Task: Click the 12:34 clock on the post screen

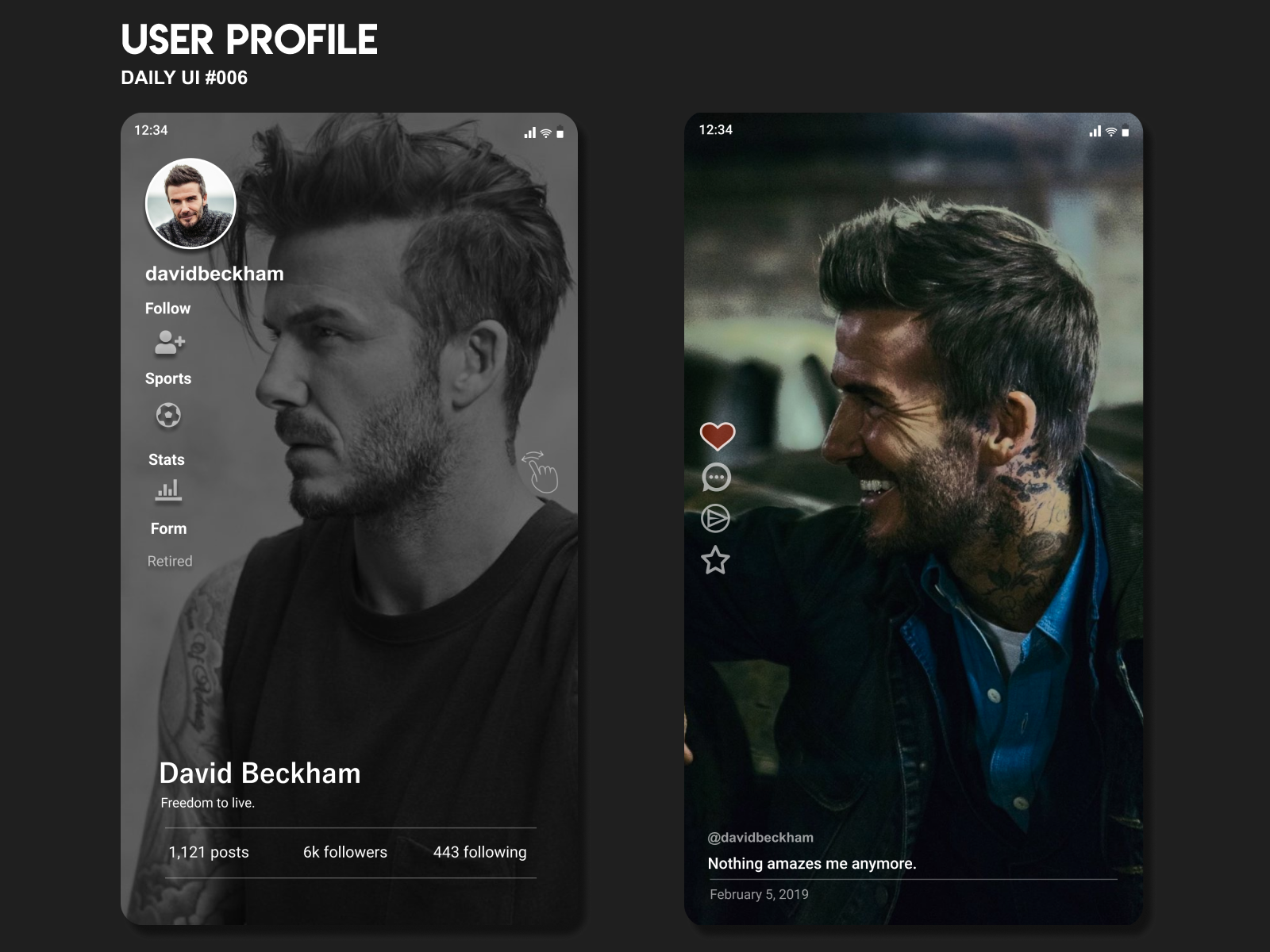Action: click(716, 130)
